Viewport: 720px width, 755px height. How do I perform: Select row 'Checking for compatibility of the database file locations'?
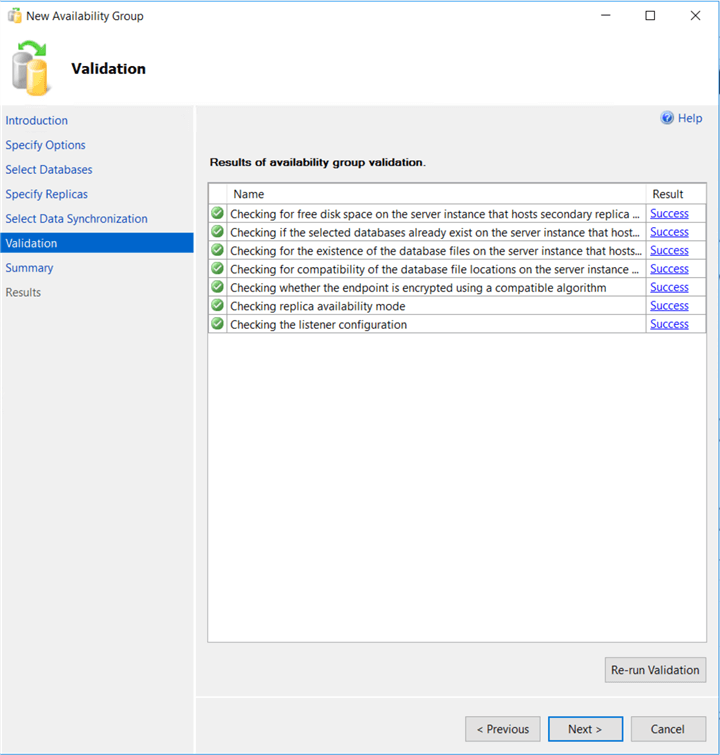coord(458,269)
